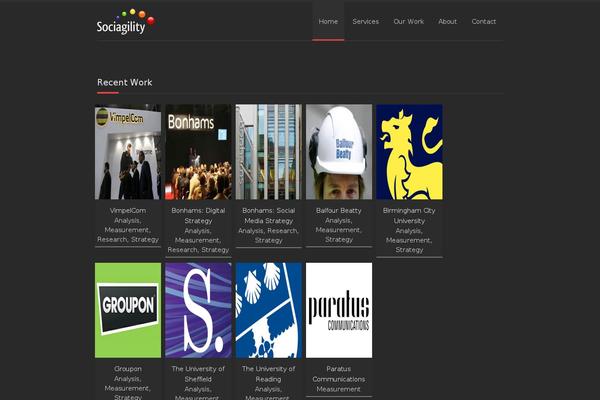This screenshot has width=600, height=400.
Task: Click Research, Strategy tags under Bonhams Digital Strategy
Action: (x=198, y=250)
